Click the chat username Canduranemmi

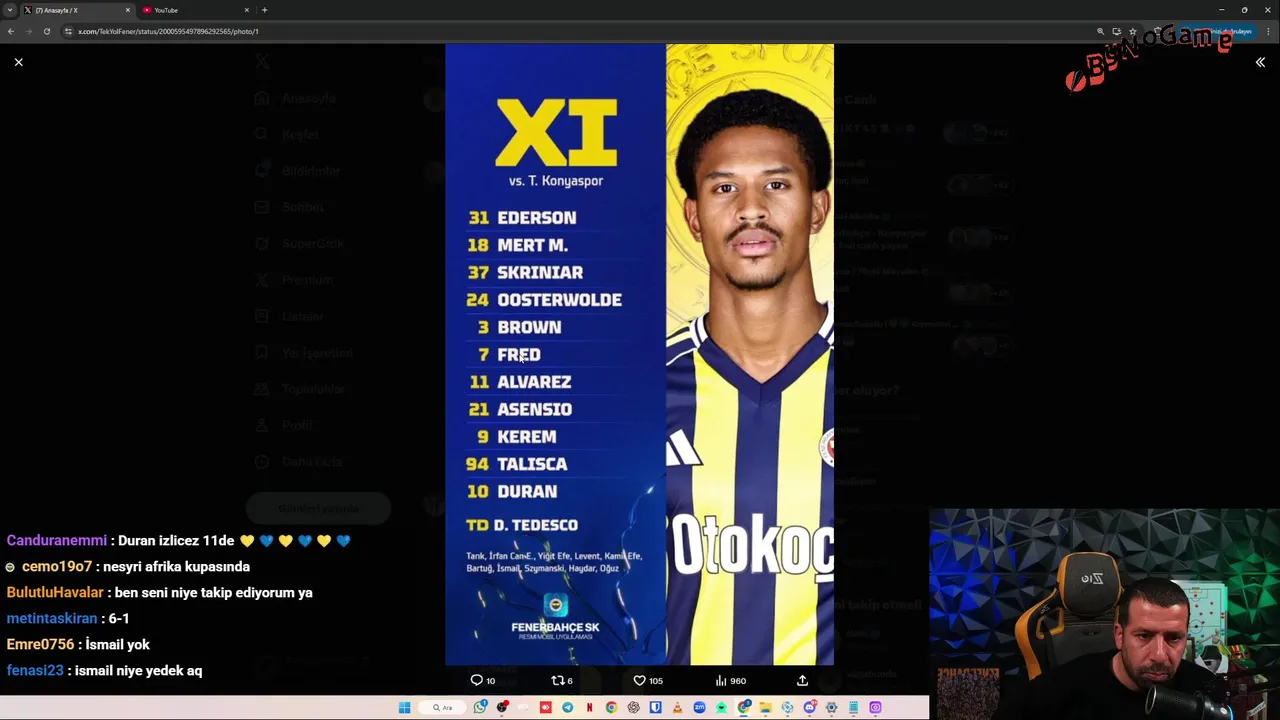[56, 540]
